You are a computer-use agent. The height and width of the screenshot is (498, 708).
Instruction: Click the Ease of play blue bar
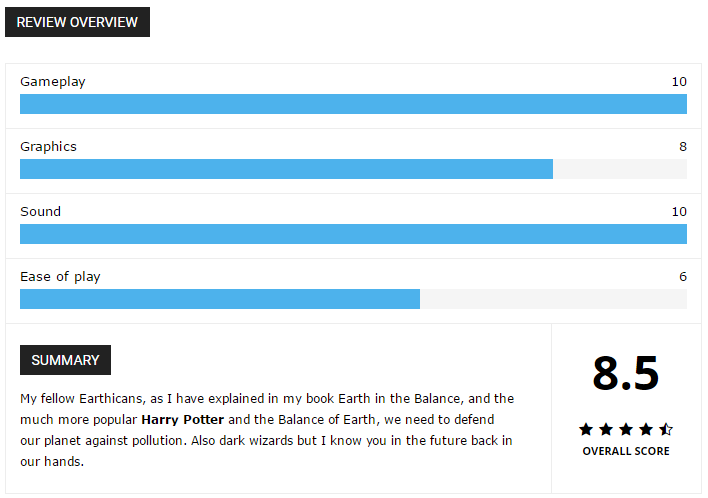(x=220, y=299)
